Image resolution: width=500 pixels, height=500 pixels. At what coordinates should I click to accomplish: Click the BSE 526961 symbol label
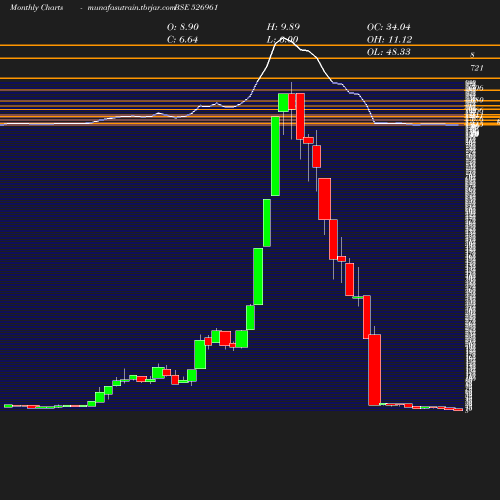point(196,8)
